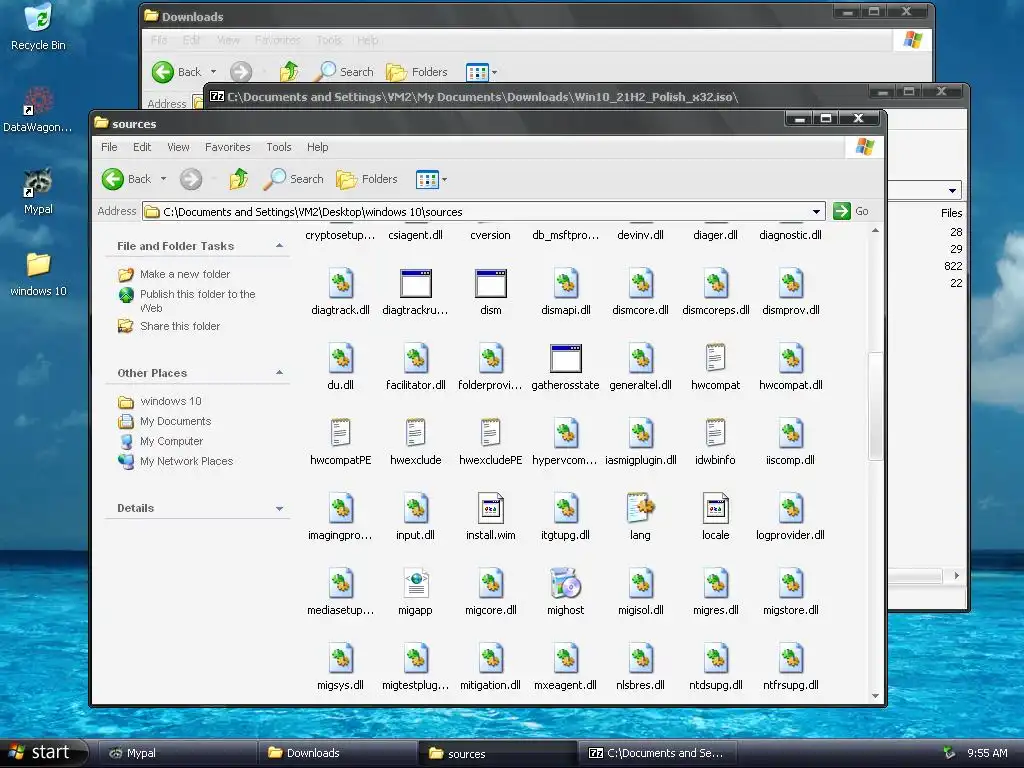Open the View menu in sources

pos(178,147)
